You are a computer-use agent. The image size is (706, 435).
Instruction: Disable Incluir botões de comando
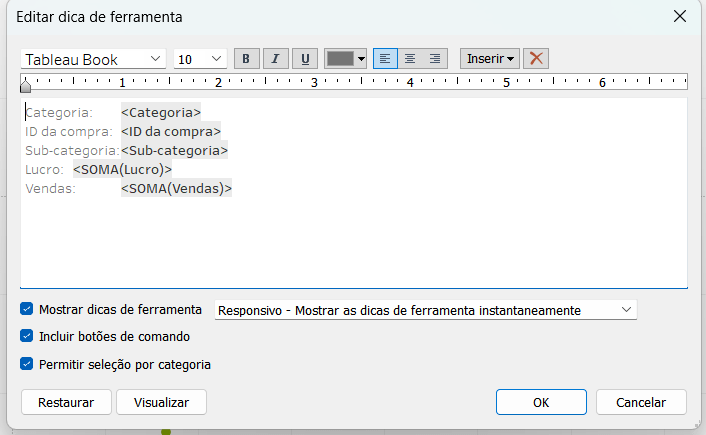27,337
